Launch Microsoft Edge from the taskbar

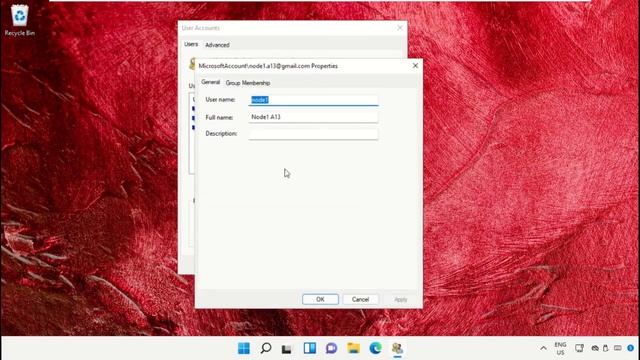(376, 348)
